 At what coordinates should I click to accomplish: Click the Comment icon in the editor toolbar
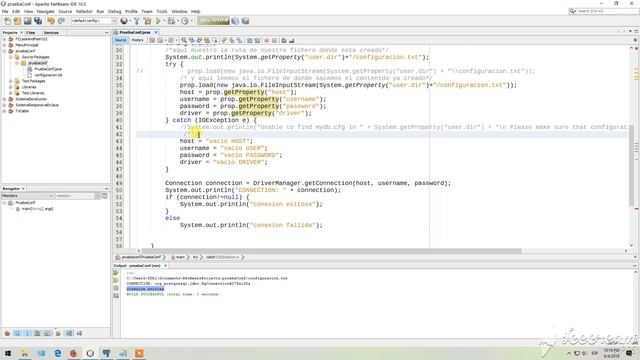pos(284,40)
